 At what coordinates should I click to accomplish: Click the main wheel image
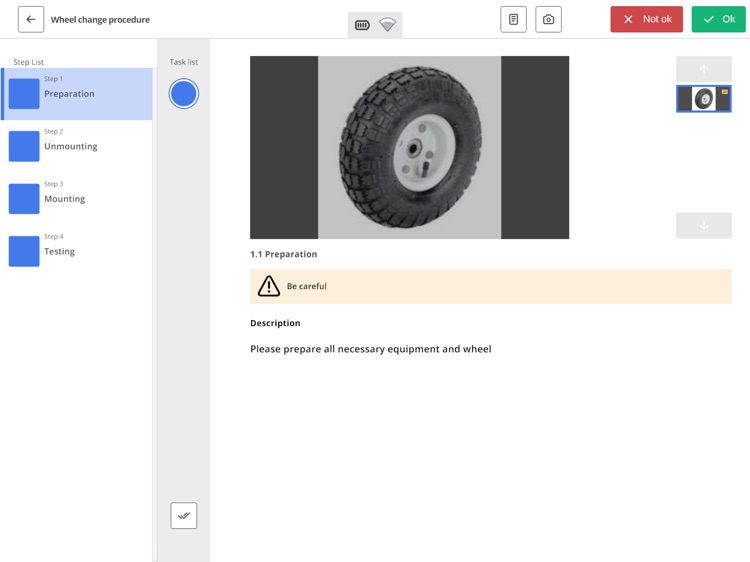pyautogui.click(x=409, y=147)
